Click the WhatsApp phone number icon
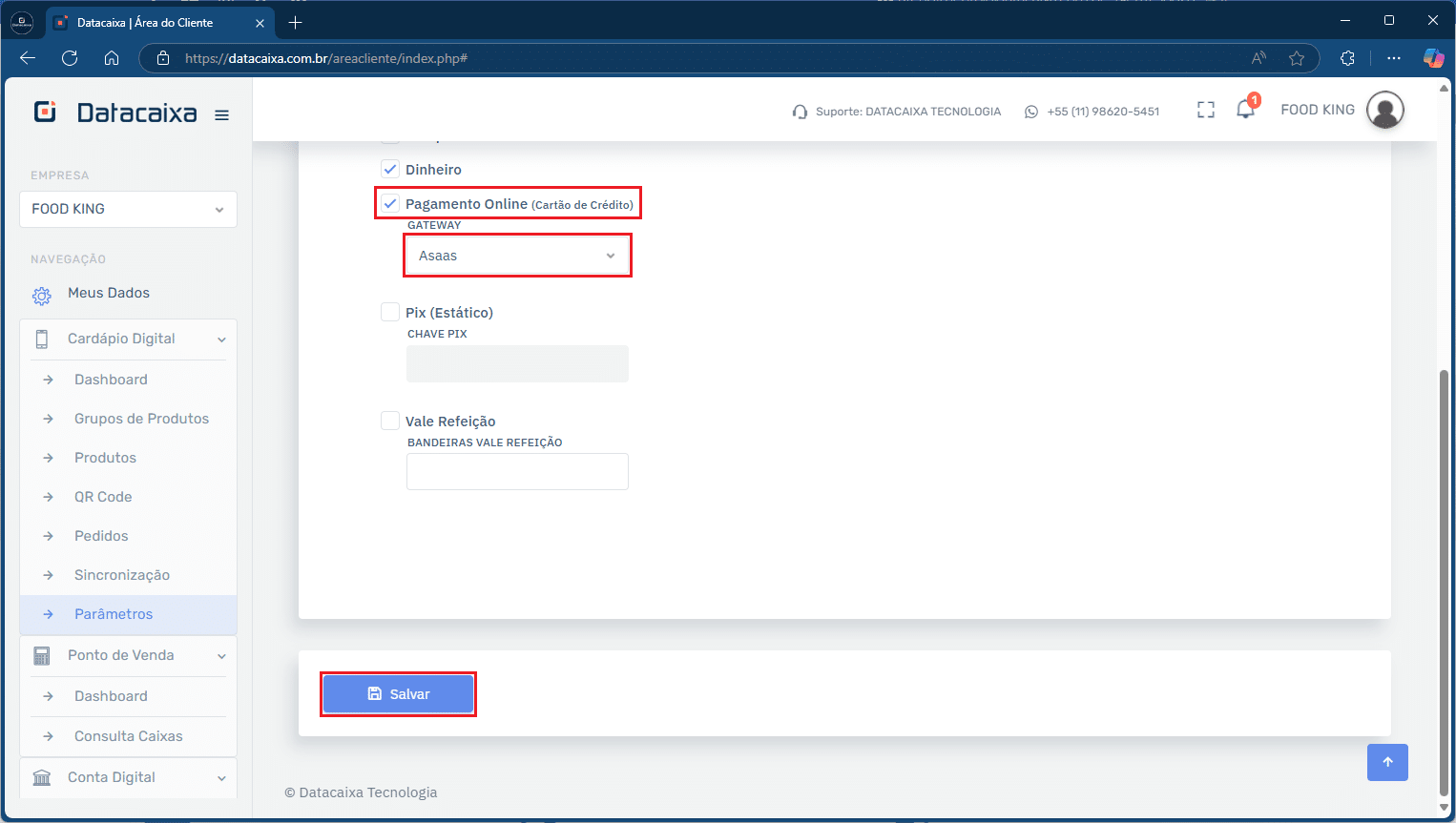1456x823 pixels. point(1031,112)
